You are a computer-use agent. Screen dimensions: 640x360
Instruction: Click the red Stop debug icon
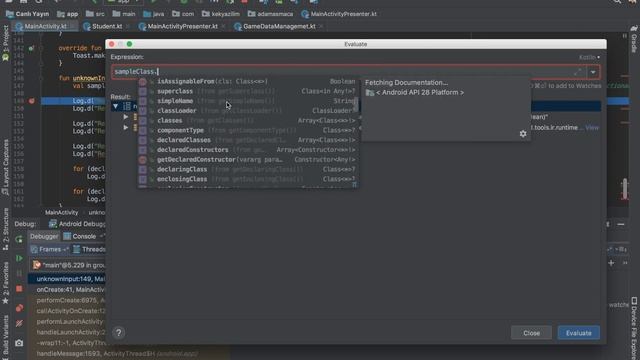pyautogui.click(x=19, y=289)
